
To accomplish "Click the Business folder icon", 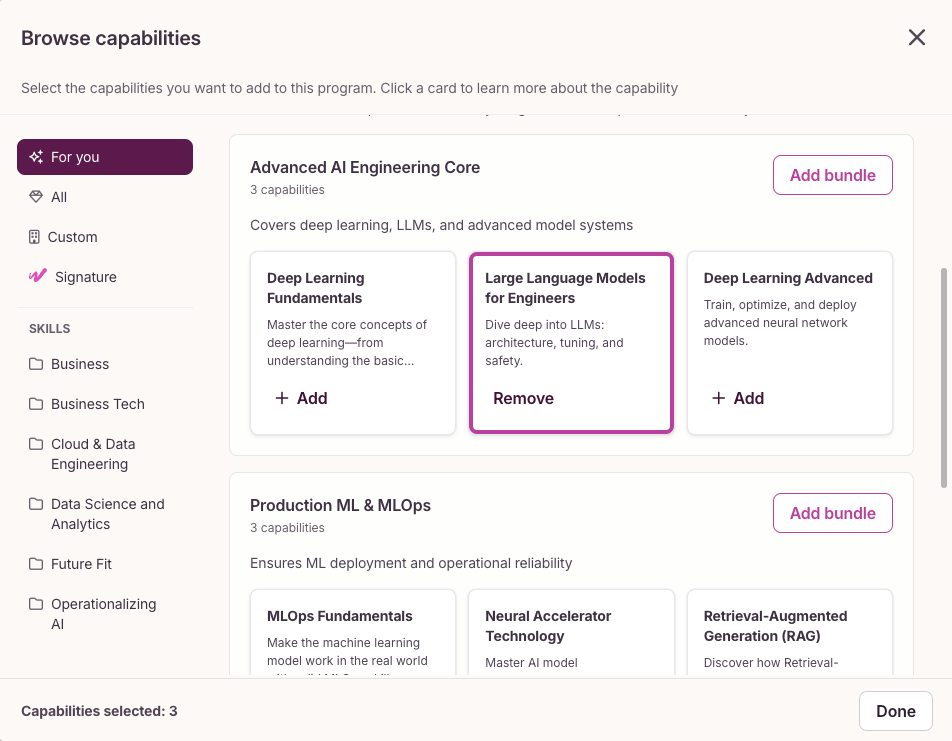I will point(36,364).
